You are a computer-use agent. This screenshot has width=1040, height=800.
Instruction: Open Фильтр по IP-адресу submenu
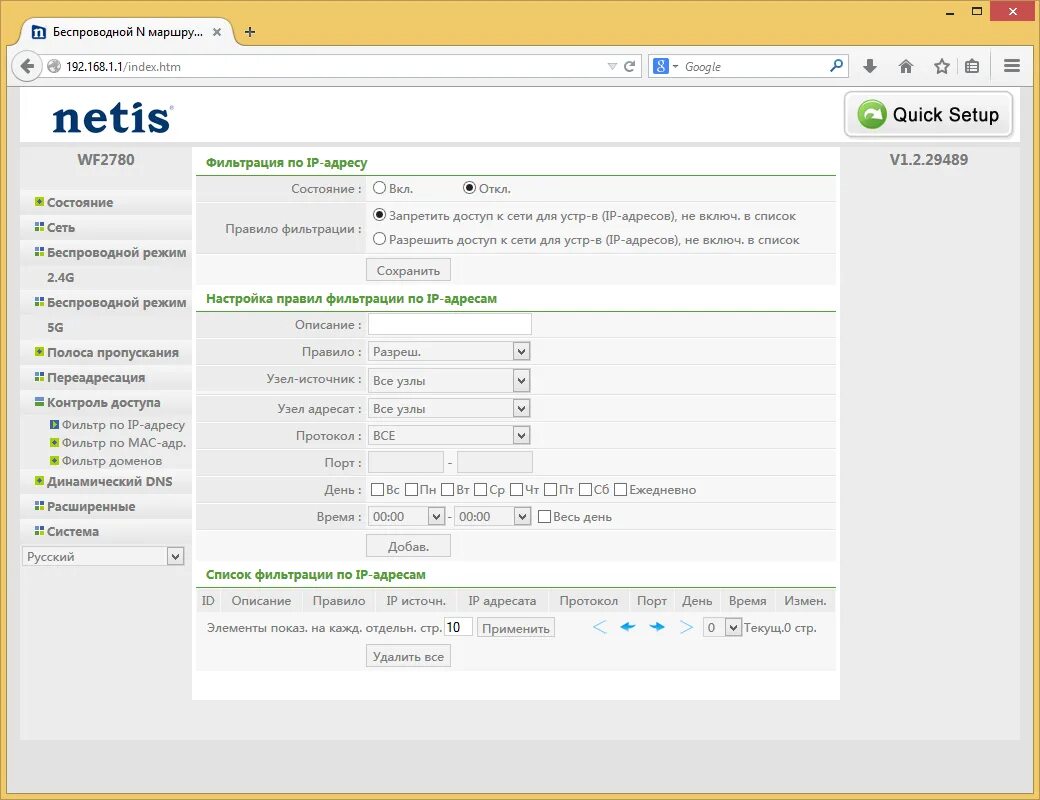123,425
